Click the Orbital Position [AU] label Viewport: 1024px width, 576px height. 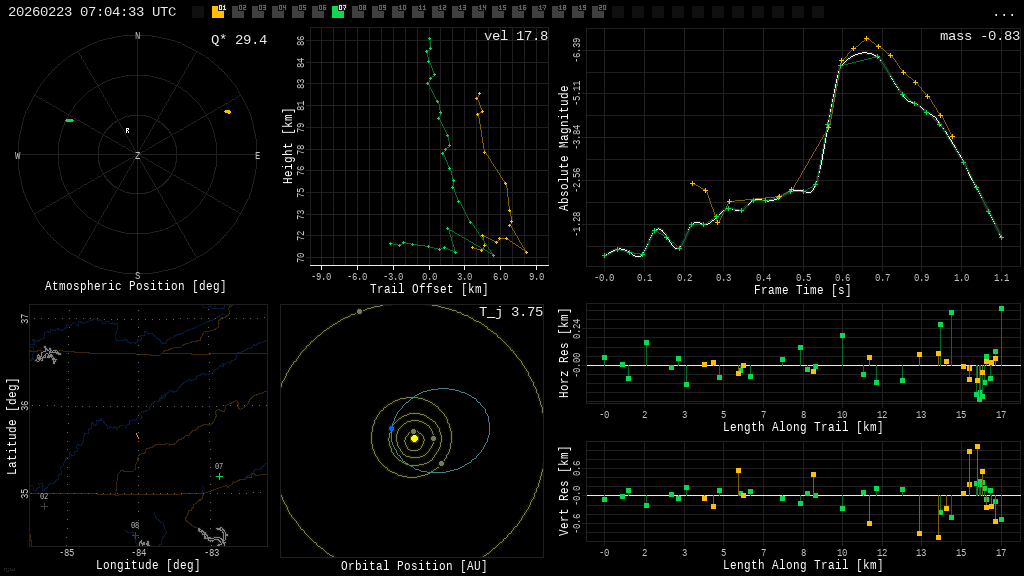pyautogui.click(x=414, y=566)
